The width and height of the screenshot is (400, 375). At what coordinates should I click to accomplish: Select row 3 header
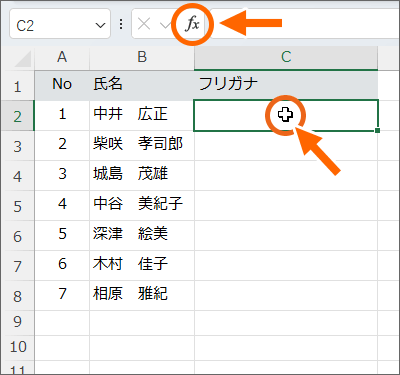(17, 146)
